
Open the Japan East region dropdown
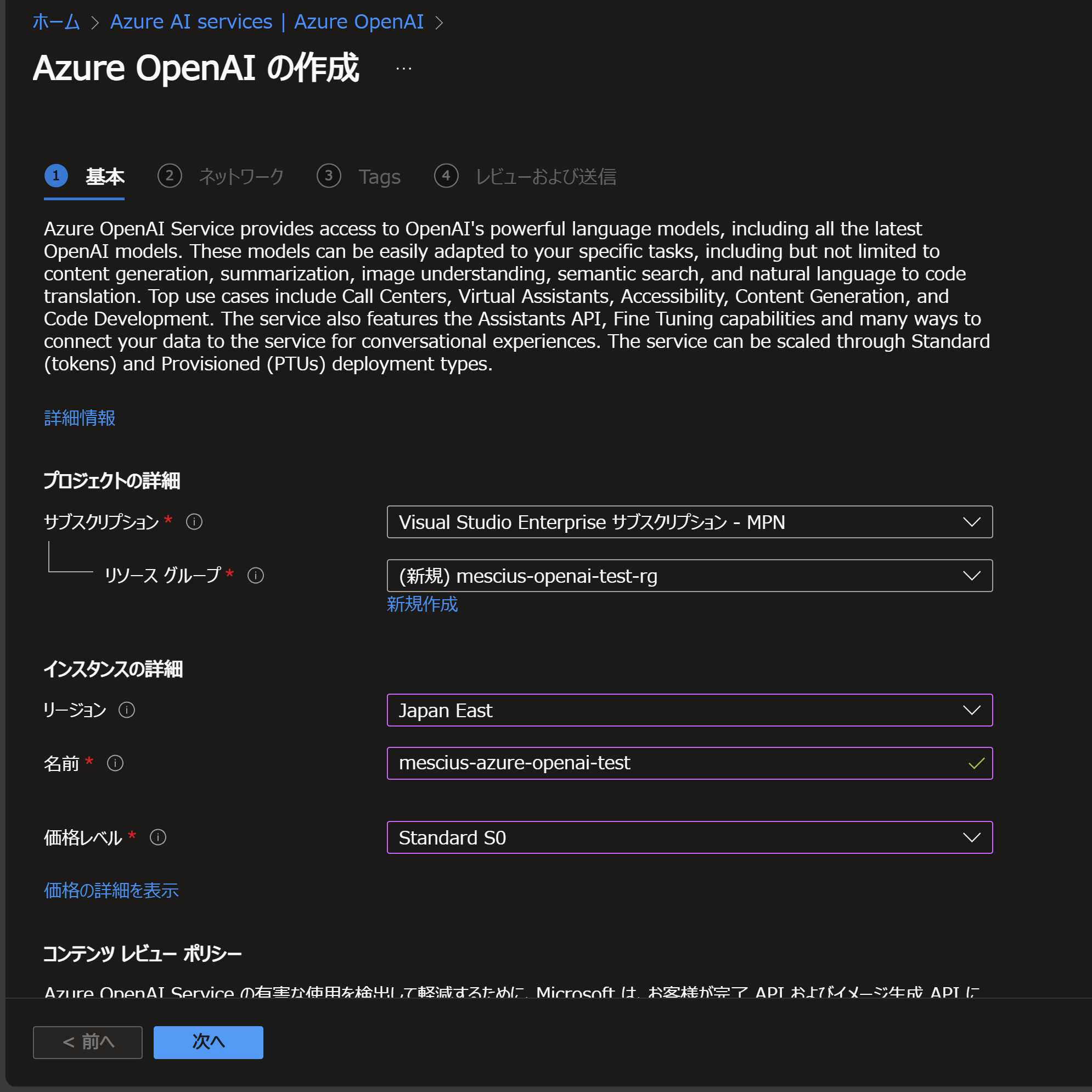click(x=690, y=710)
